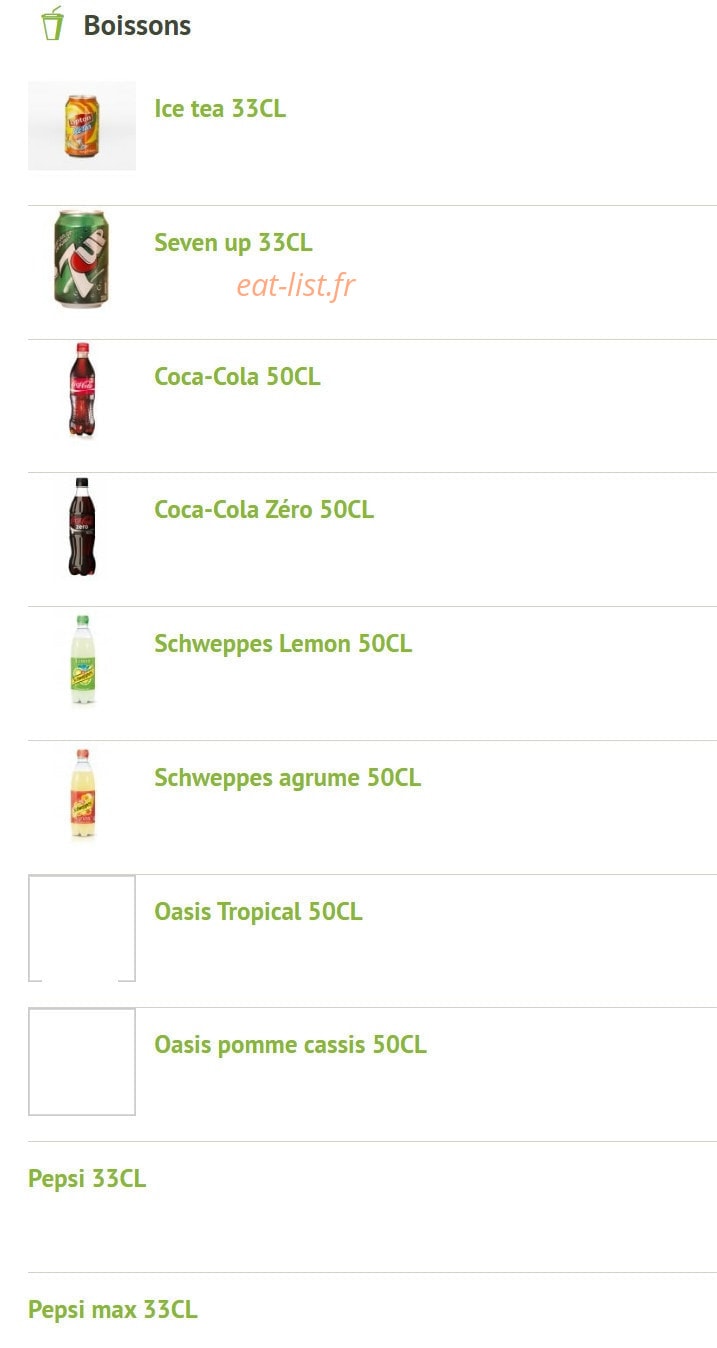Choose the Coca-Cola Zéro bottle image
Viewport: 717px width, 1348px height.
82,526
